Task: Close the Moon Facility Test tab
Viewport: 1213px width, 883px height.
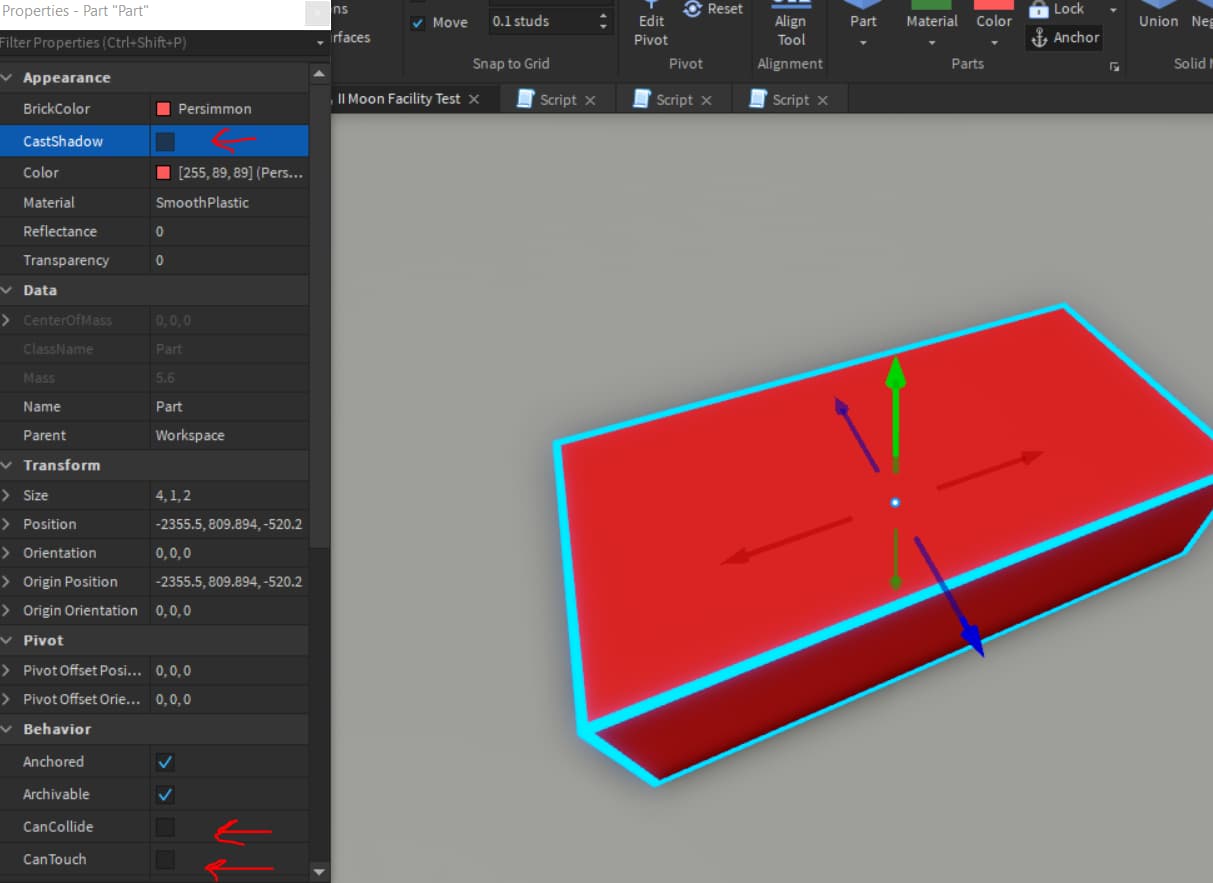Action: click(474, 99)
